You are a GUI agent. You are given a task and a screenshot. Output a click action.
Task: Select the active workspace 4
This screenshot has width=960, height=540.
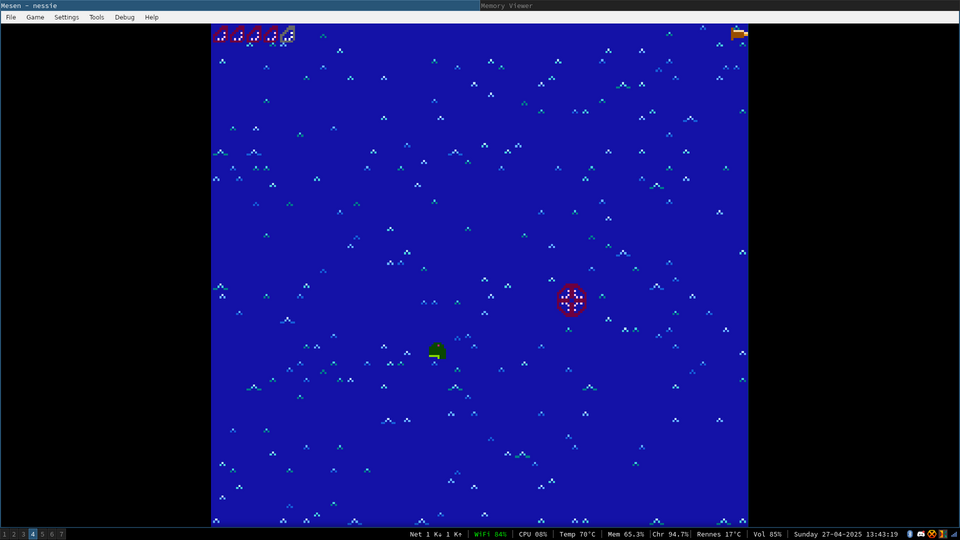[33, 534]
